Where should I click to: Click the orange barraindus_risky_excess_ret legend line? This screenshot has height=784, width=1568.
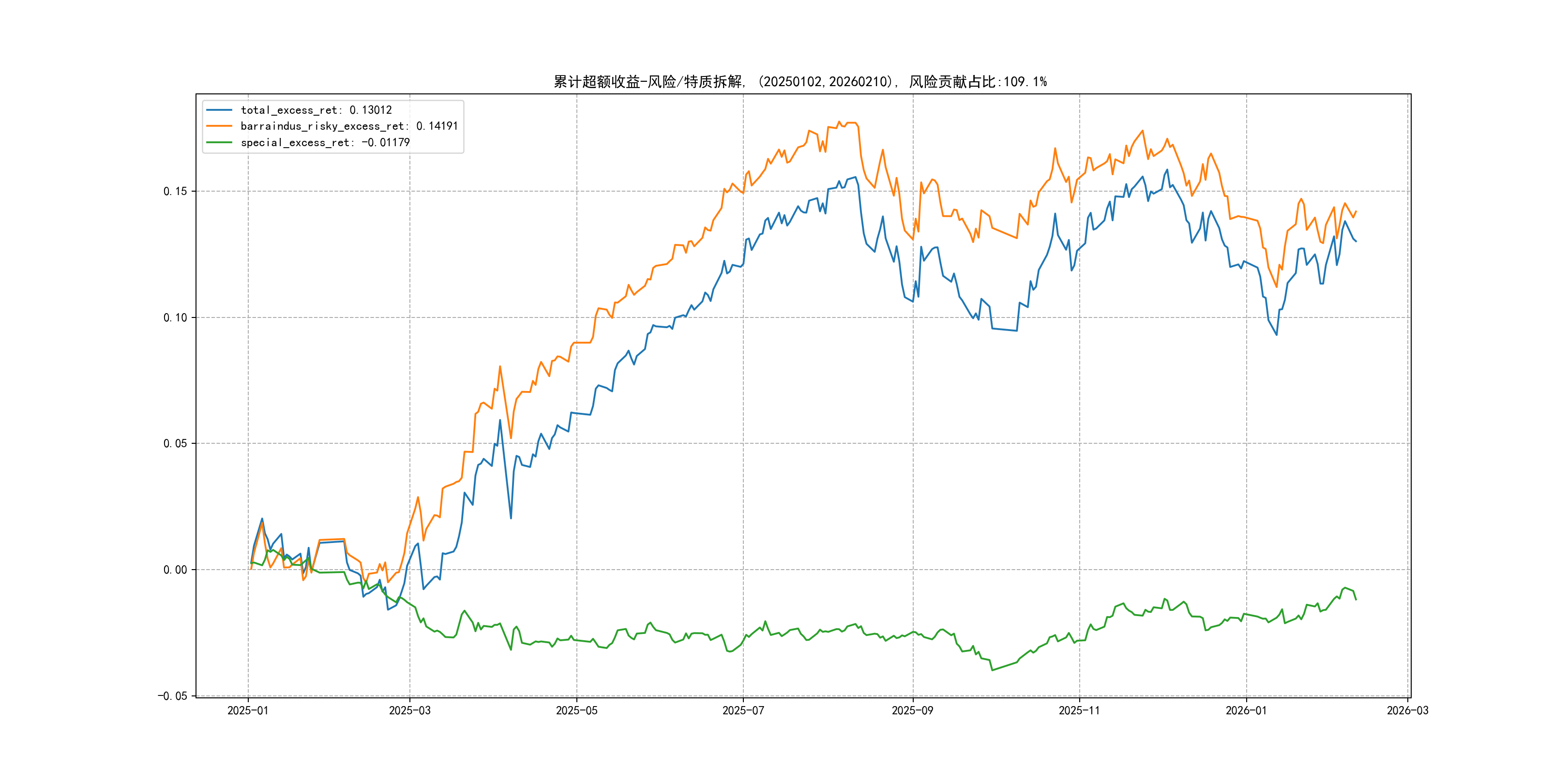pyautogui.click(x=219, y=126)
